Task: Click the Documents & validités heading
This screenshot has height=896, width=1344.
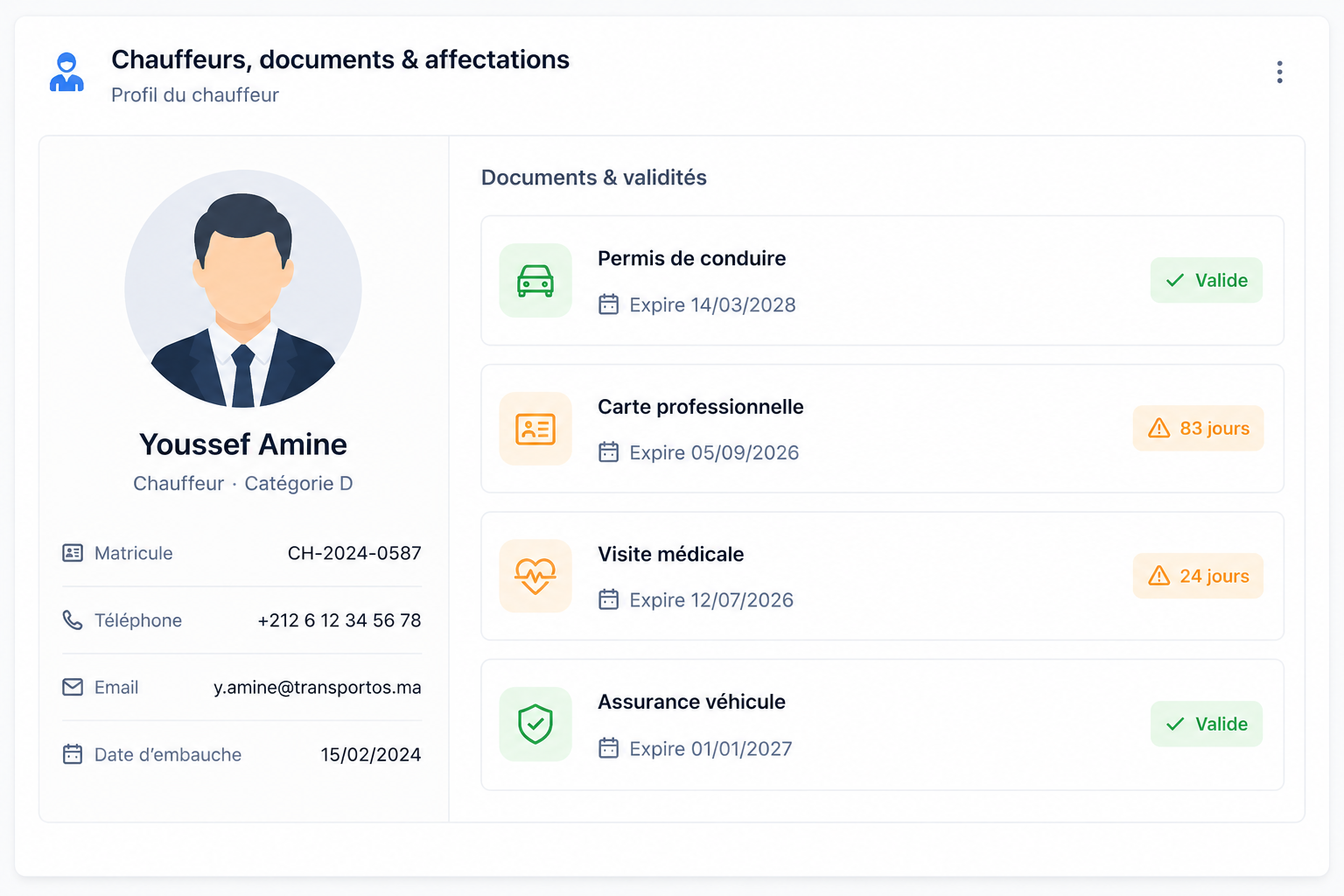Action: [594, 178]
